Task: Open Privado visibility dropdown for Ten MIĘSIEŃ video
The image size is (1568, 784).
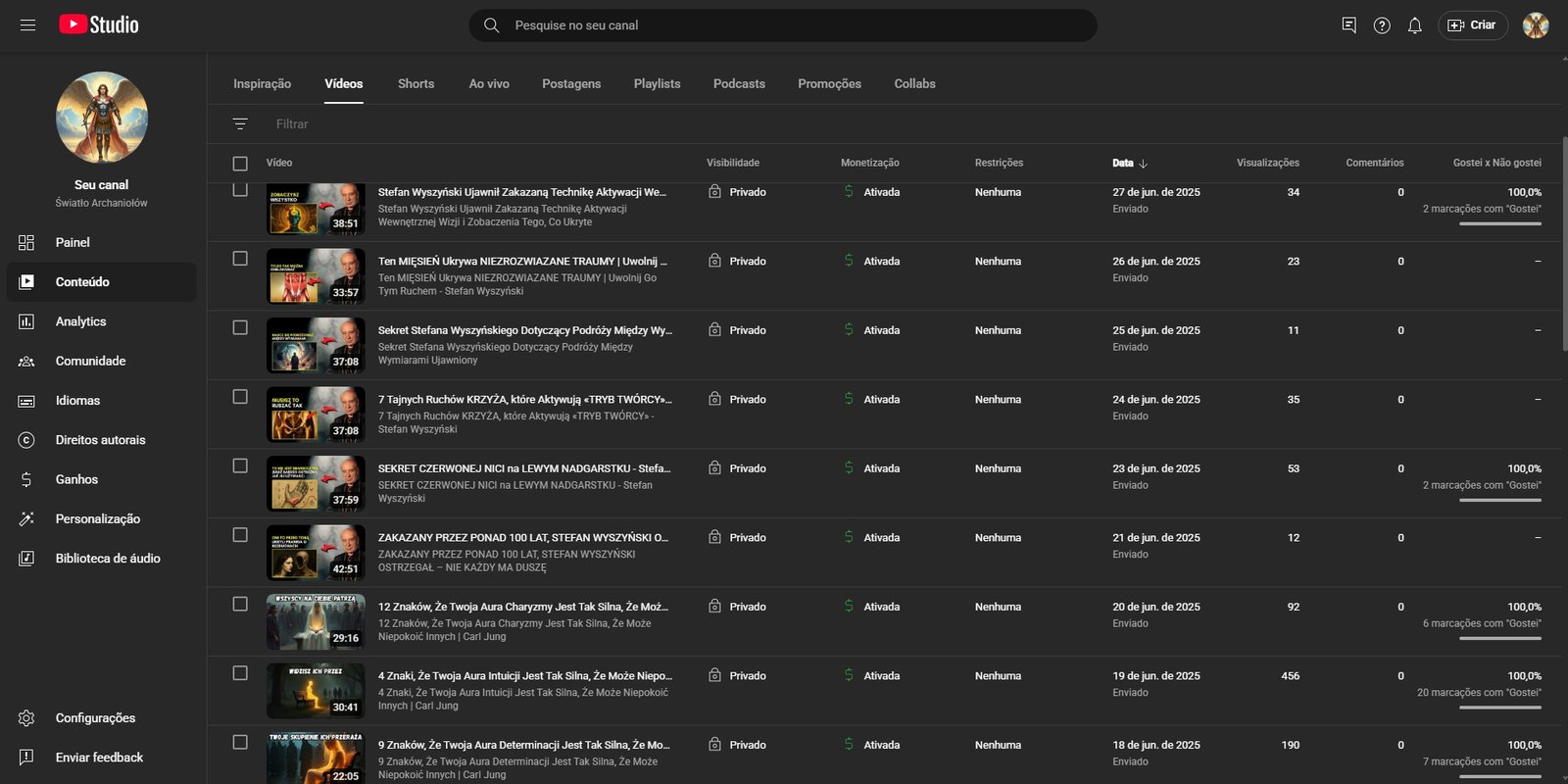Action: (x=747, y=262)
